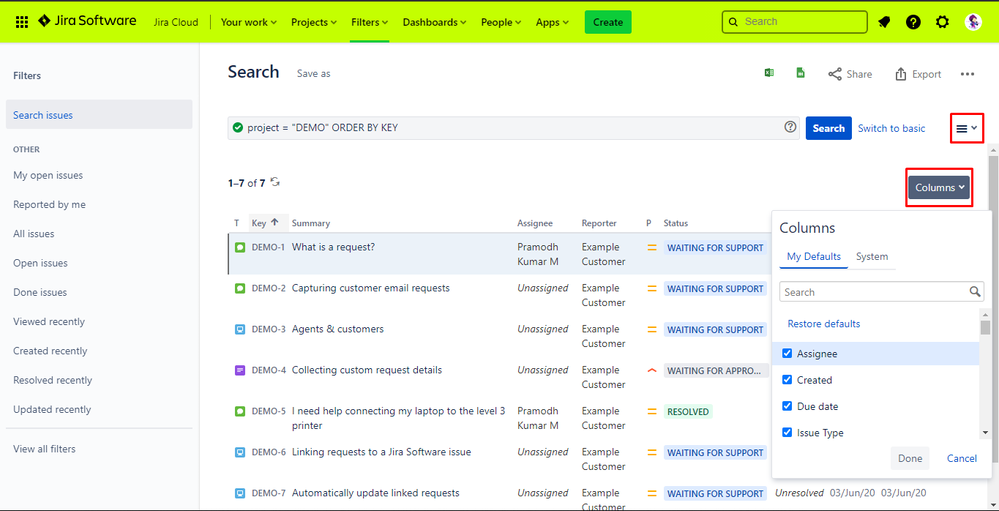
Task: Click the DEMO-1 issue type icon
Action: click(x=240, y=247)
